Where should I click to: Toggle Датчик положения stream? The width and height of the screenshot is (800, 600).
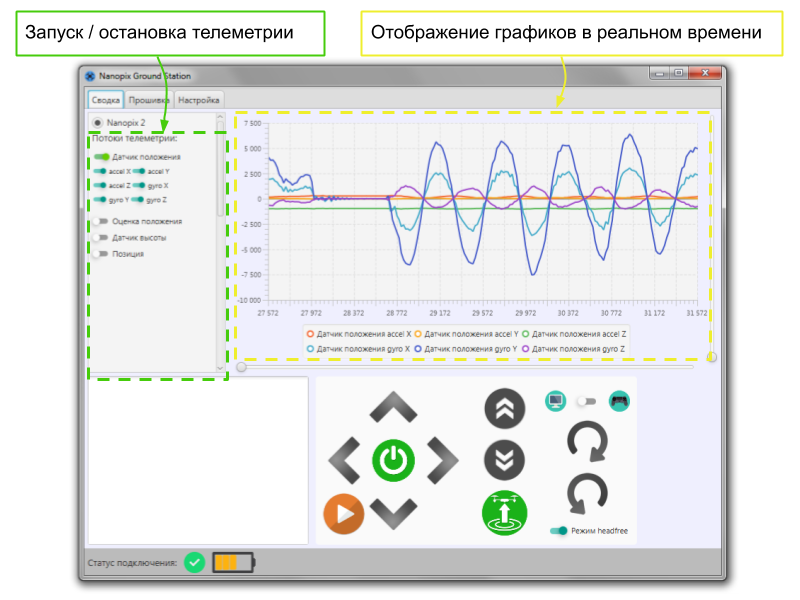click(102, 157)
